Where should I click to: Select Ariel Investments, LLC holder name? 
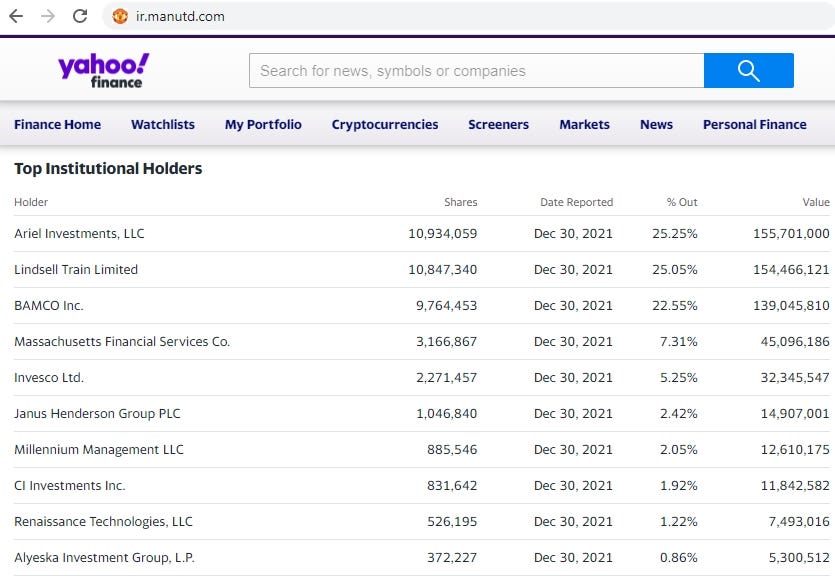point(79,234)
